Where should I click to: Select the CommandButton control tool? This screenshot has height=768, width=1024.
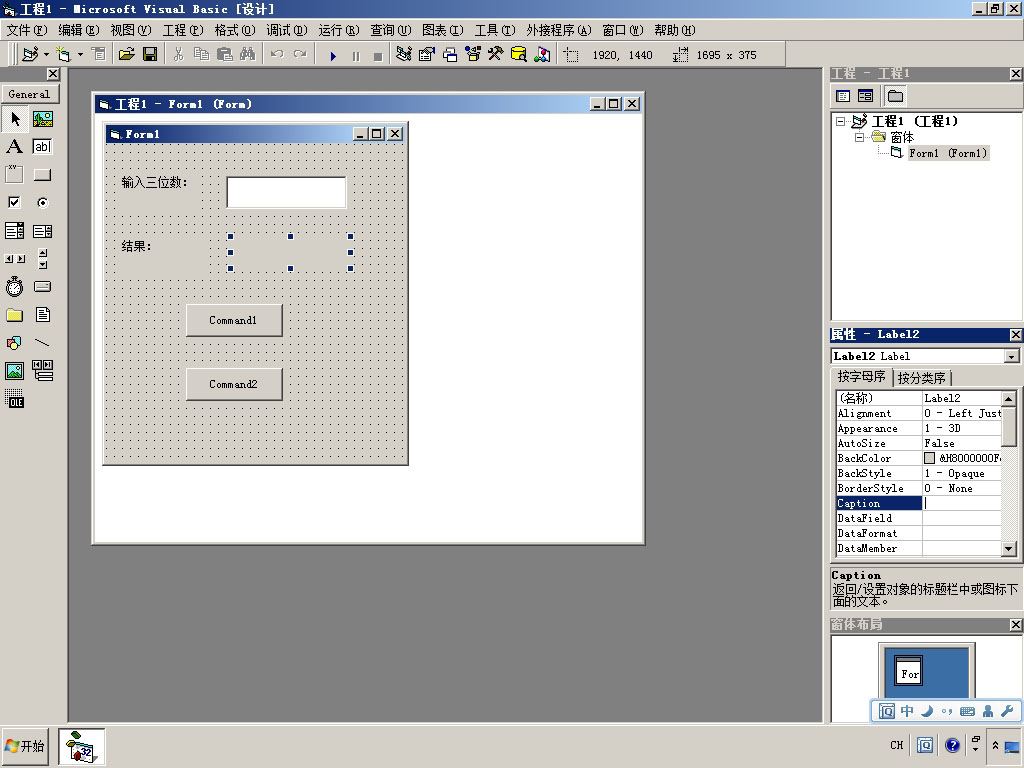[42, 174]
